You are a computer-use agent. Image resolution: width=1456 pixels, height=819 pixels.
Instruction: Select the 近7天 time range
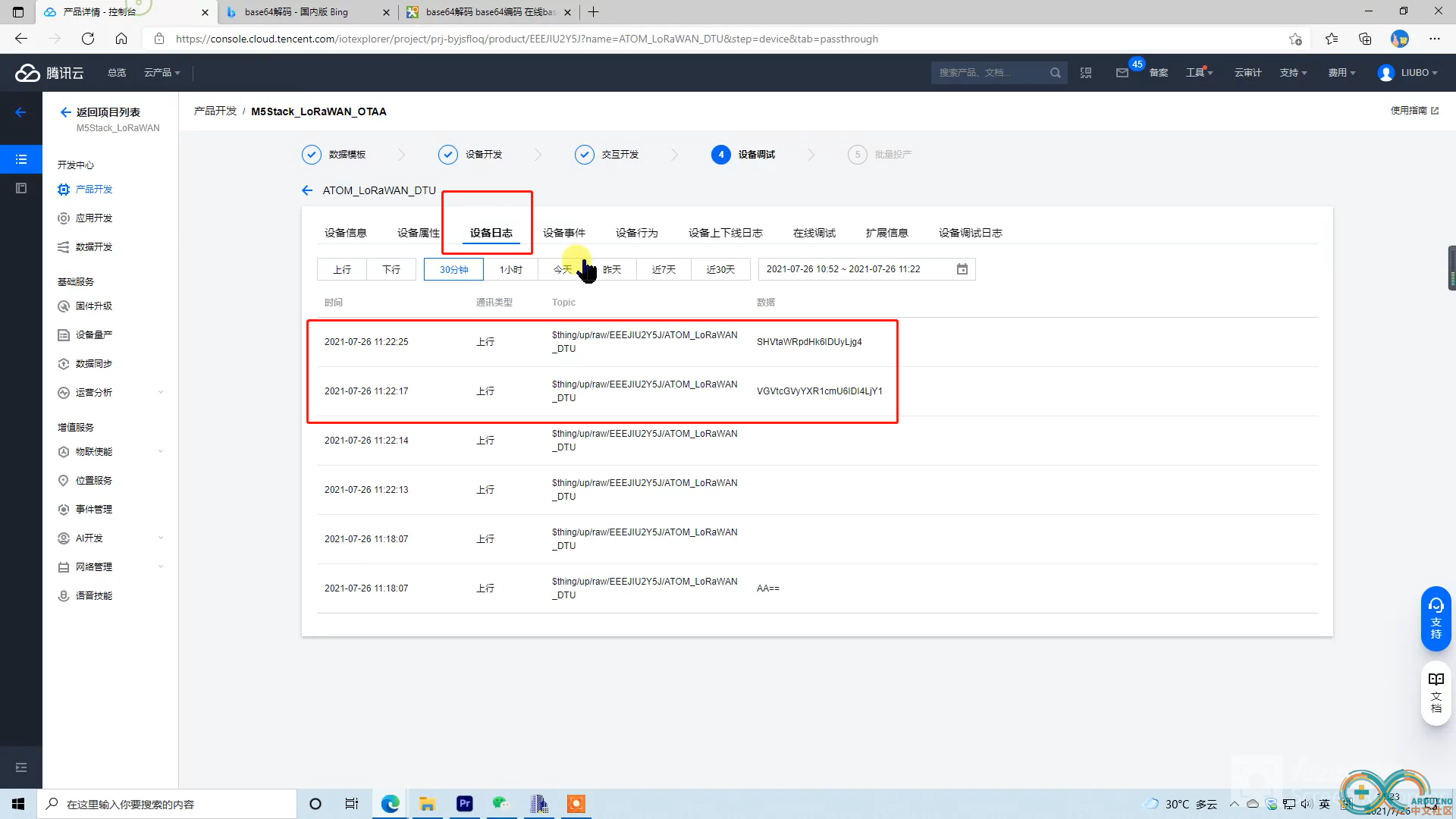(664, 269)
